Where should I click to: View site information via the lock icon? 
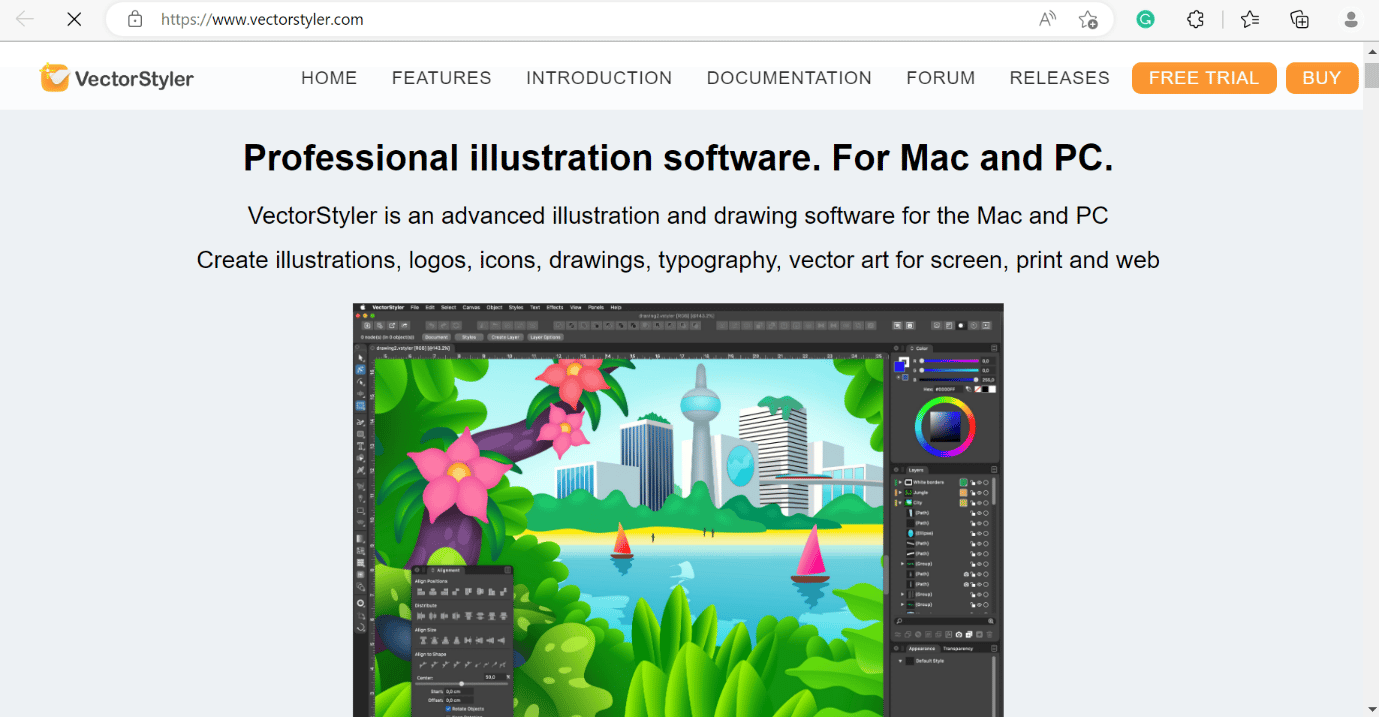[x=135, y=19]
